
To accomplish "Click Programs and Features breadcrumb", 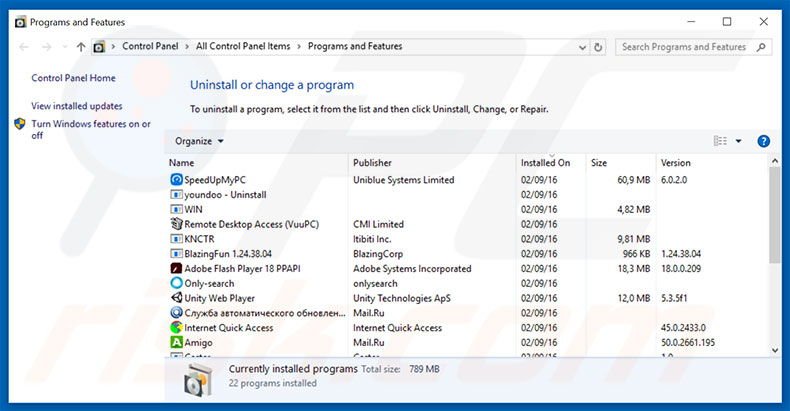I will [355, 46].
